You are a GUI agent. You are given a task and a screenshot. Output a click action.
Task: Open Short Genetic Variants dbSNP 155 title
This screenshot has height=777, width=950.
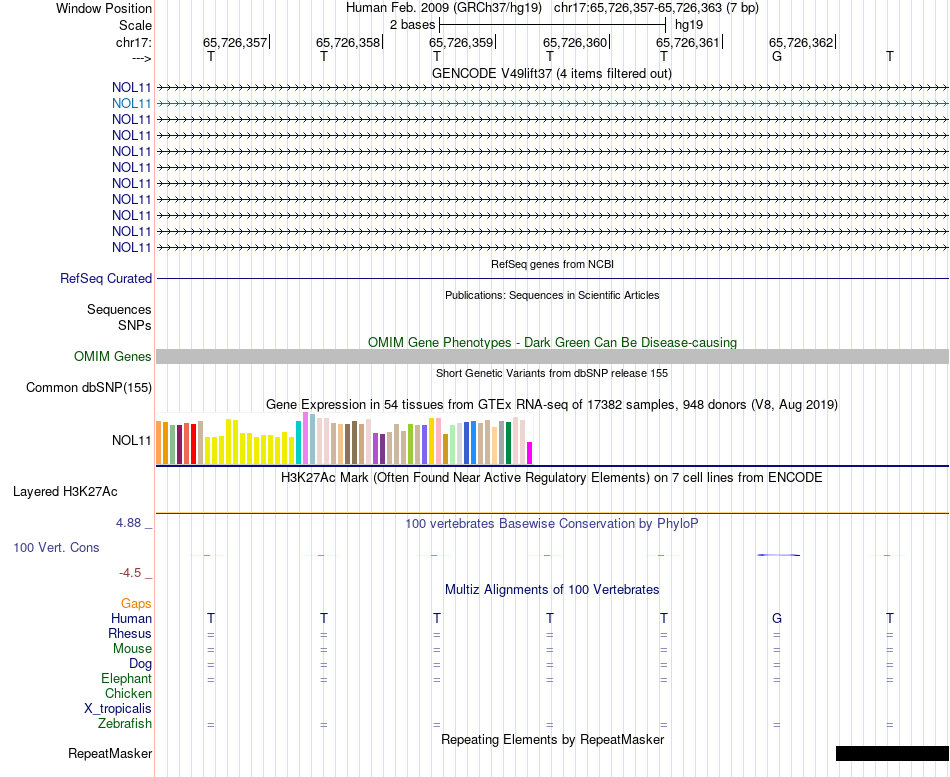coord(552,373)
